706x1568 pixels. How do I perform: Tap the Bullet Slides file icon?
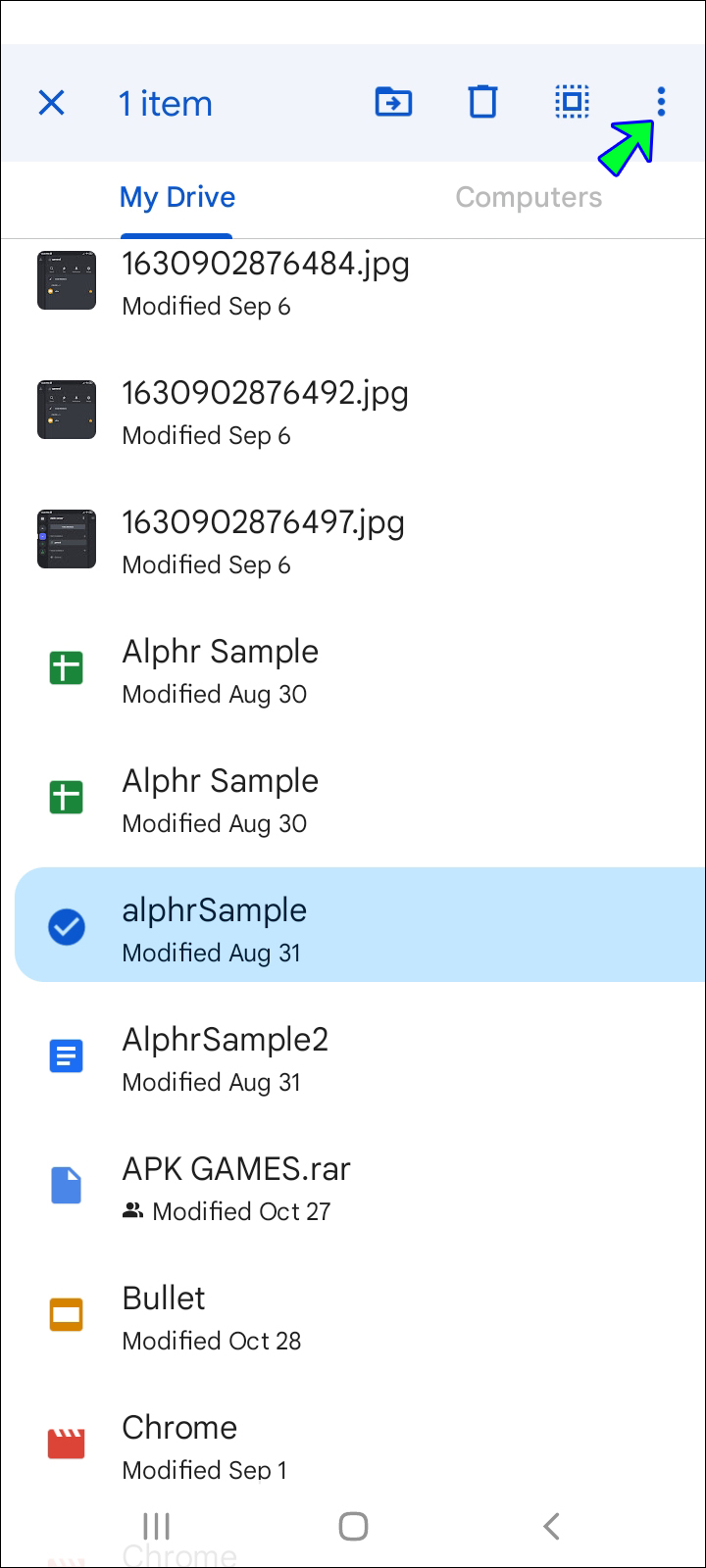click(x=67, y=1314)
